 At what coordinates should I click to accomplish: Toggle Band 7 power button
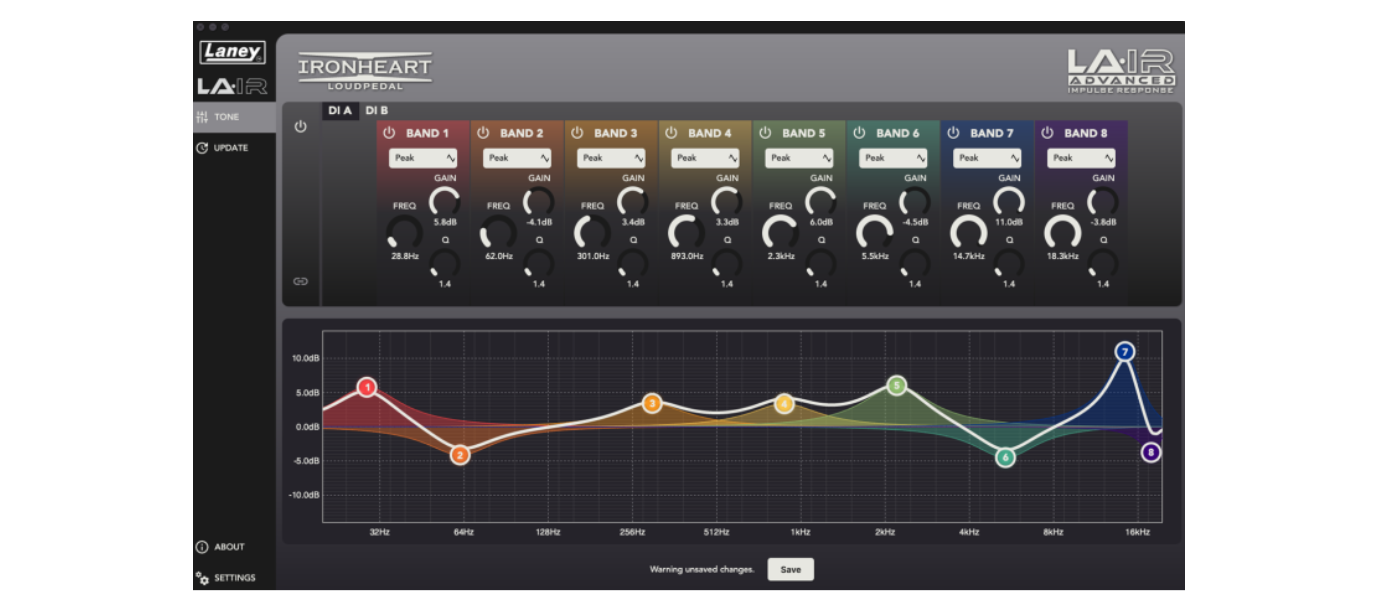(x=953, y=133)
